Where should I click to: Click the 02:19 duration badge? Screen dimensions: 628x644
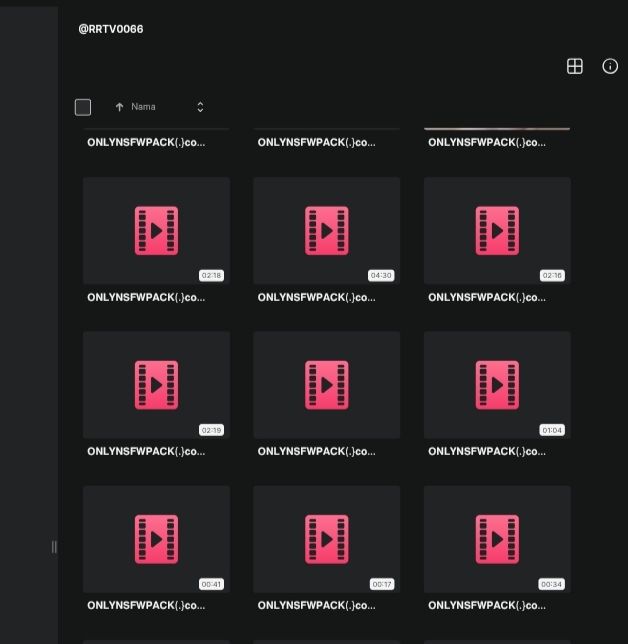point(212,430)
